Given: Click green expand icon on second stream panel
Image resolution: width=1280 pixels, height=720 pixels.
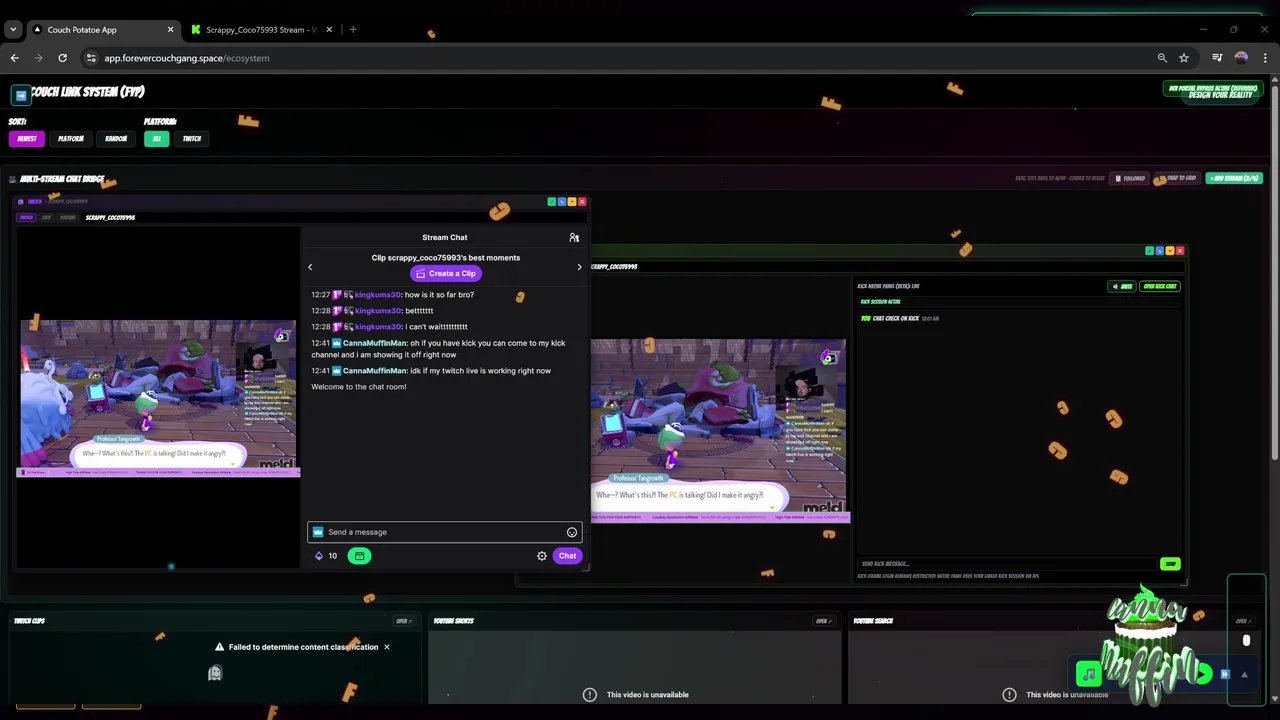Looking at the screenshot, I should [x=1149, y=251].
